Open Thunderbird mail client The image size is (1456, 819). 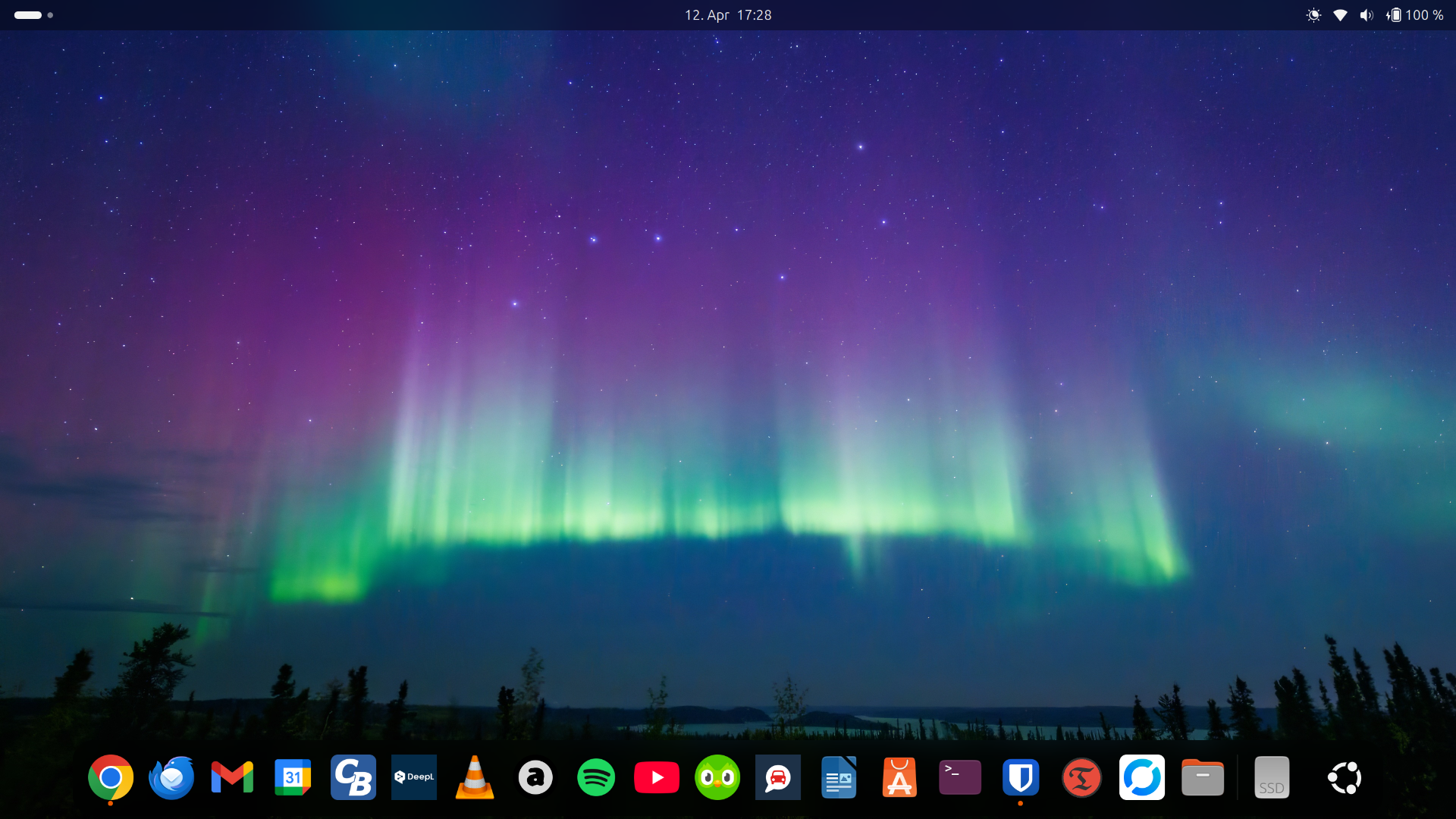pyautogui.click(x=171, y=777)
